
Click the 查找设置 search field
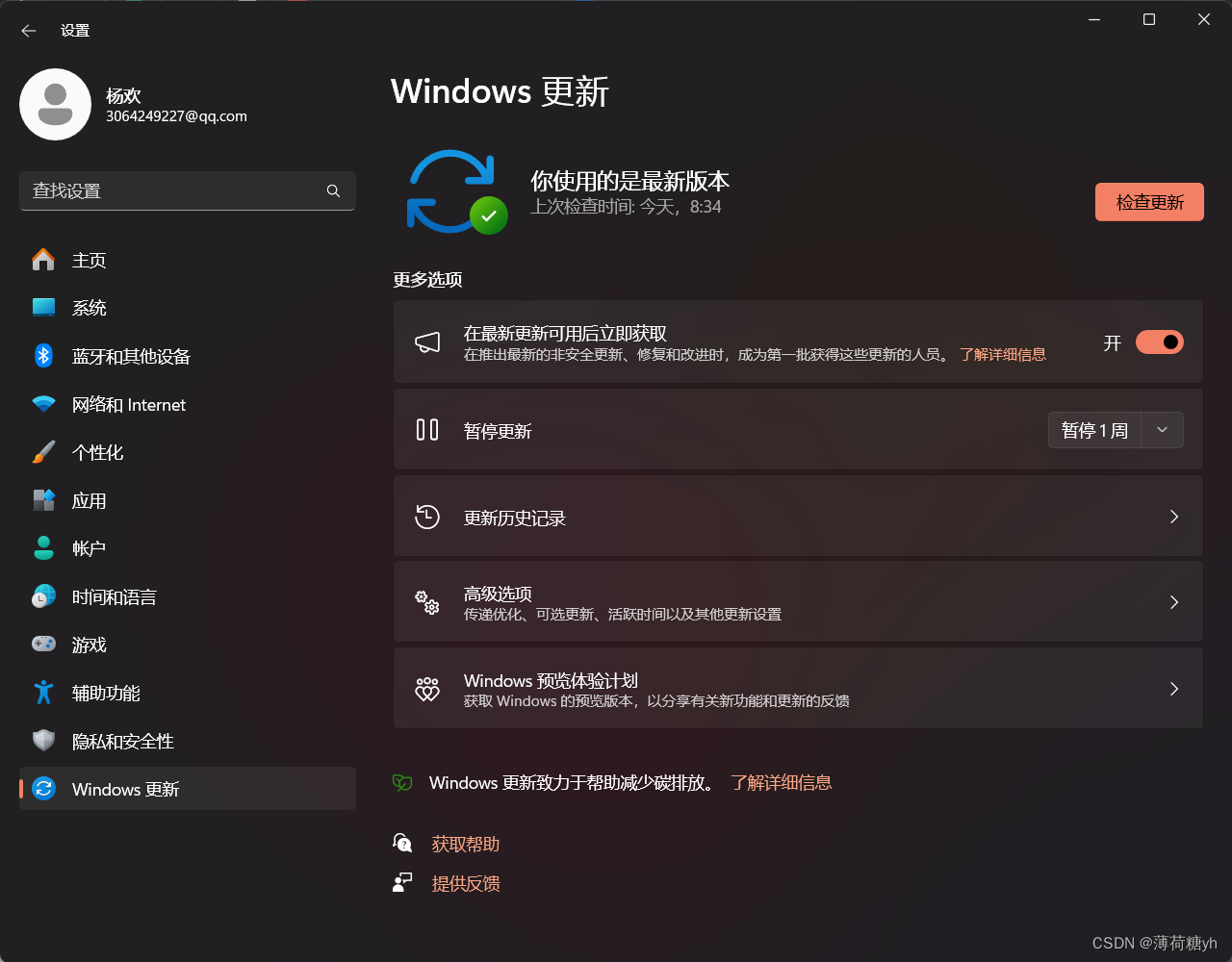[x=188, y=191]
